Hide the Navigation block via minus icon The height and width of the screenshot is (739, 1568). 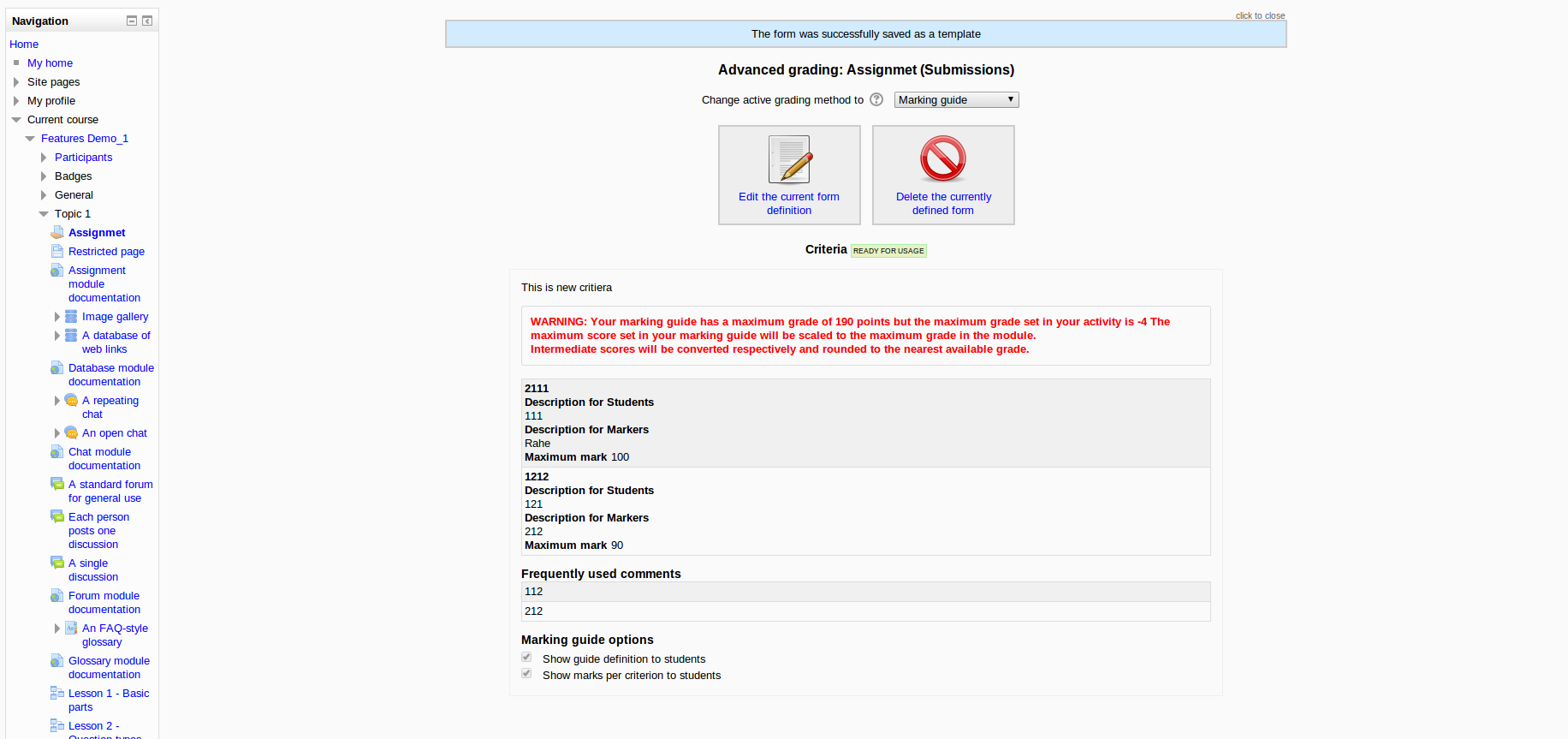coord(132,21)
